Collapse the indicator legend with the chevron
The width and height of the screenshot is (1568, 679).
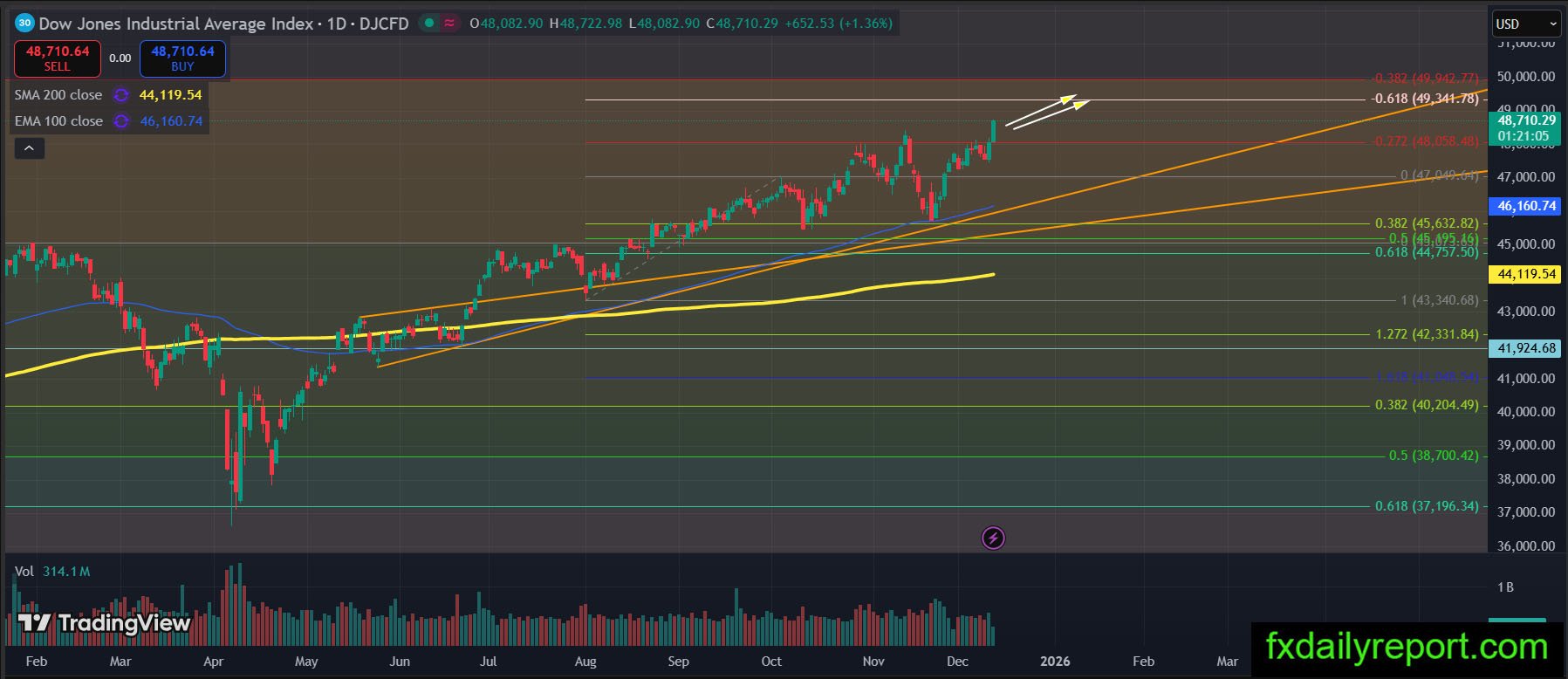pyautogui.click(x=29, y=148)
